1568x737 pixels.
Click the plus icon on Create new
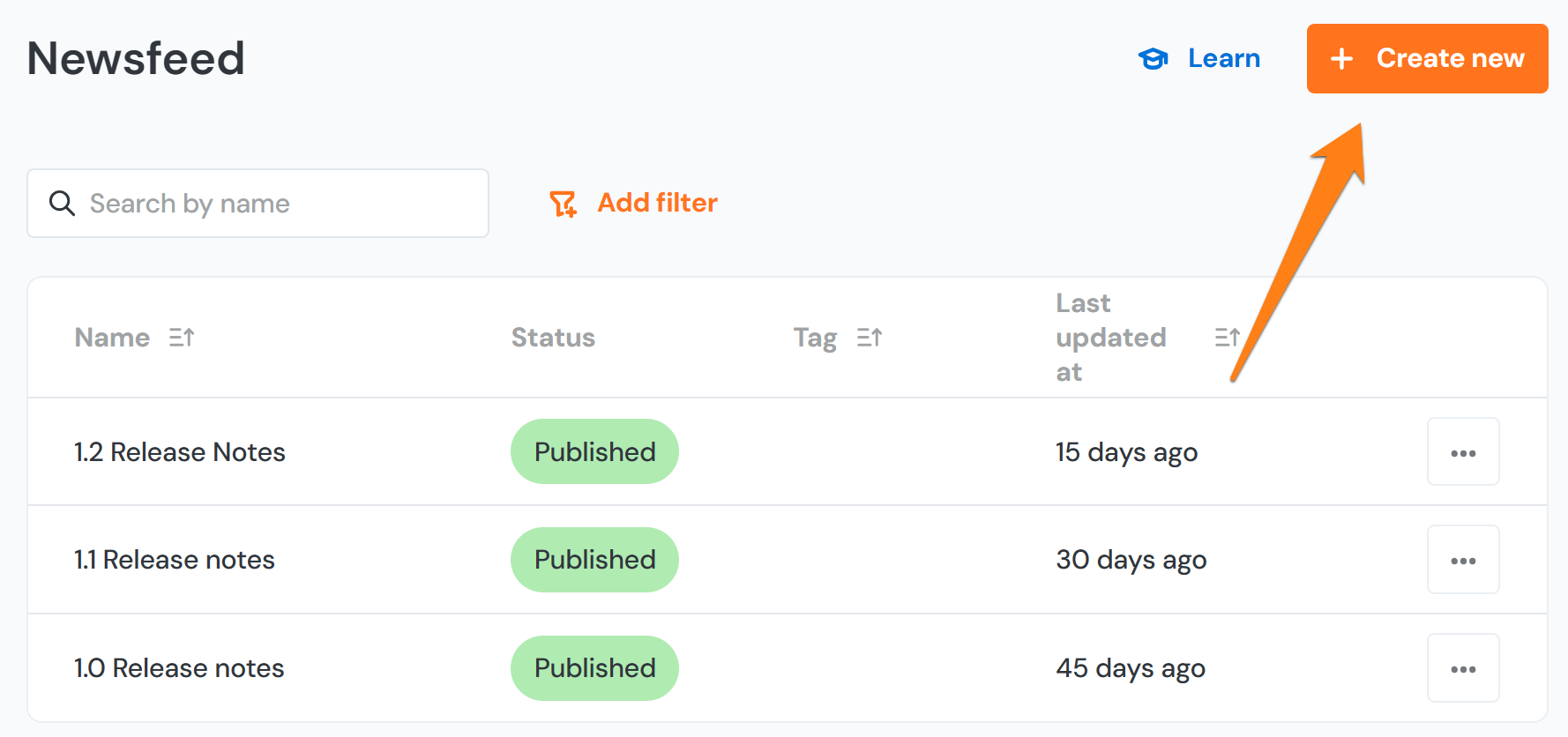(1341, 59)
